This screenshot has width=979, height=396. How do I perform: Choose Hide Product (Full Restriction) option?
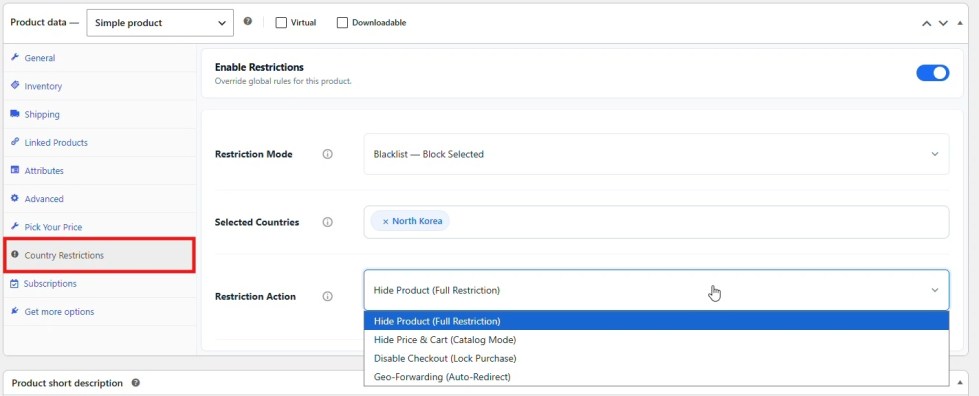pos(656,321)
